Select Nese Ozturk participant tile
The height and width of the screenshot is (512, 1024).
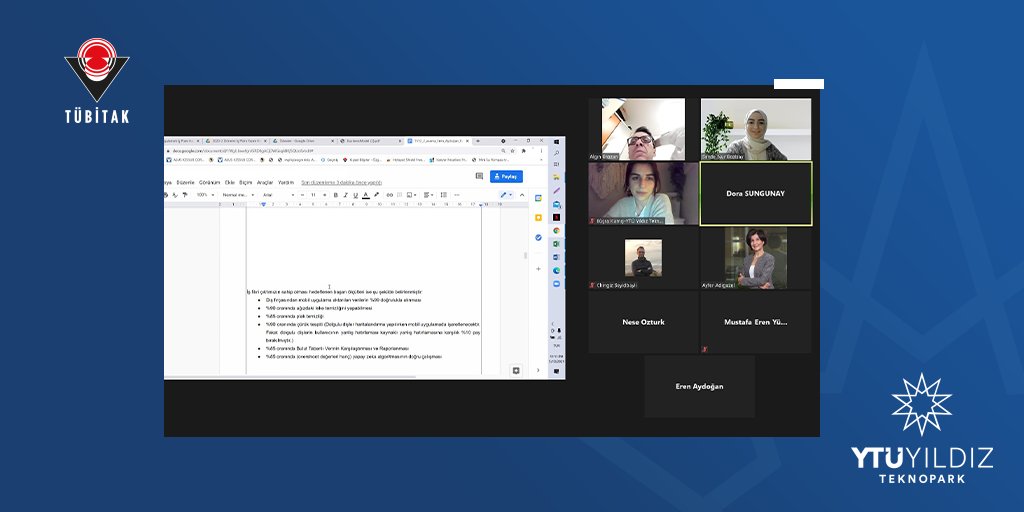tap(643, 322)
